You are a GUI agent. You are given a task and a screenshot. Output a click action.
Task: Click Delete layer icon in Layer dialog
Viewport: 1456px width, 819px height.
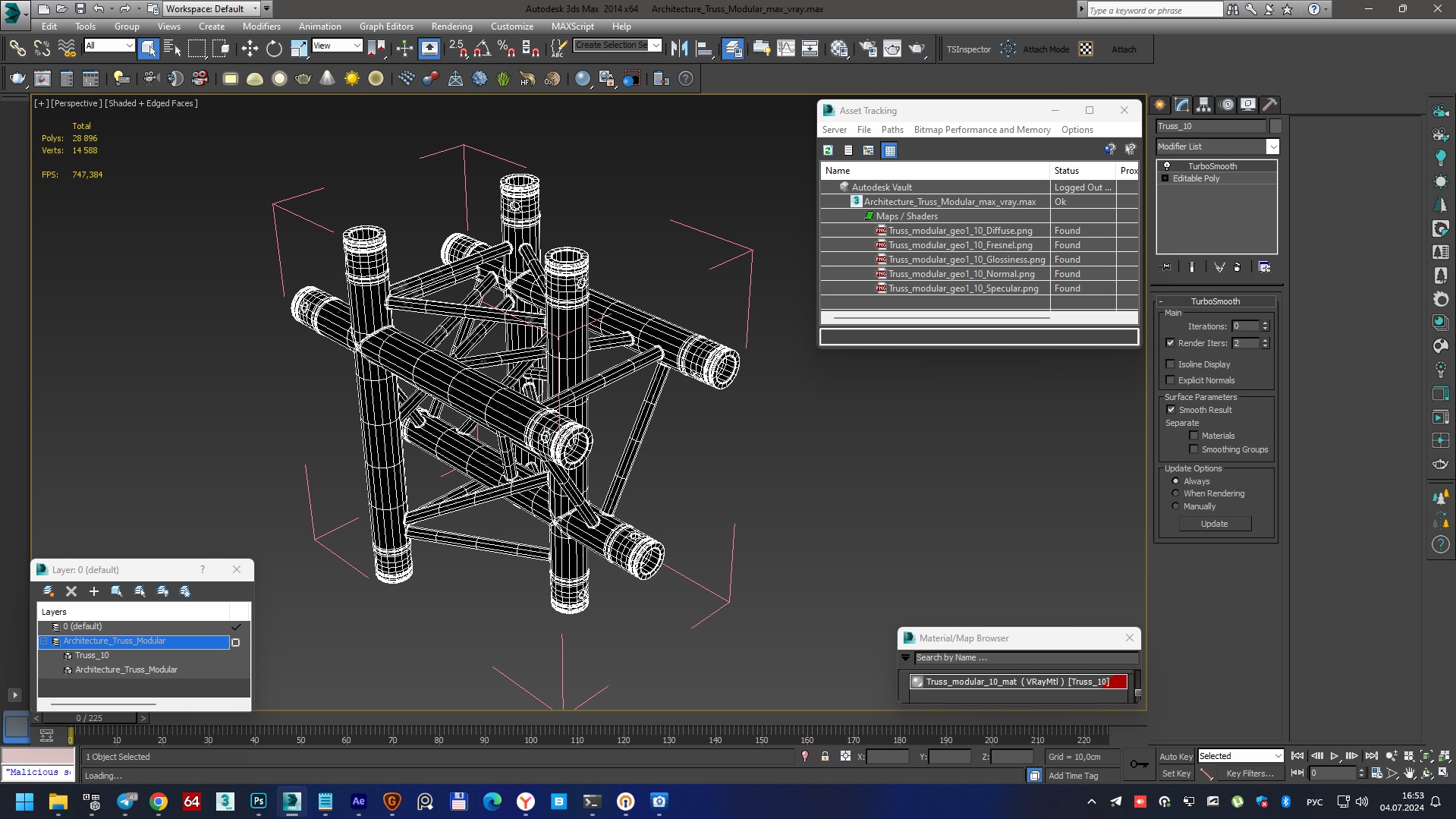pos(71,591)
